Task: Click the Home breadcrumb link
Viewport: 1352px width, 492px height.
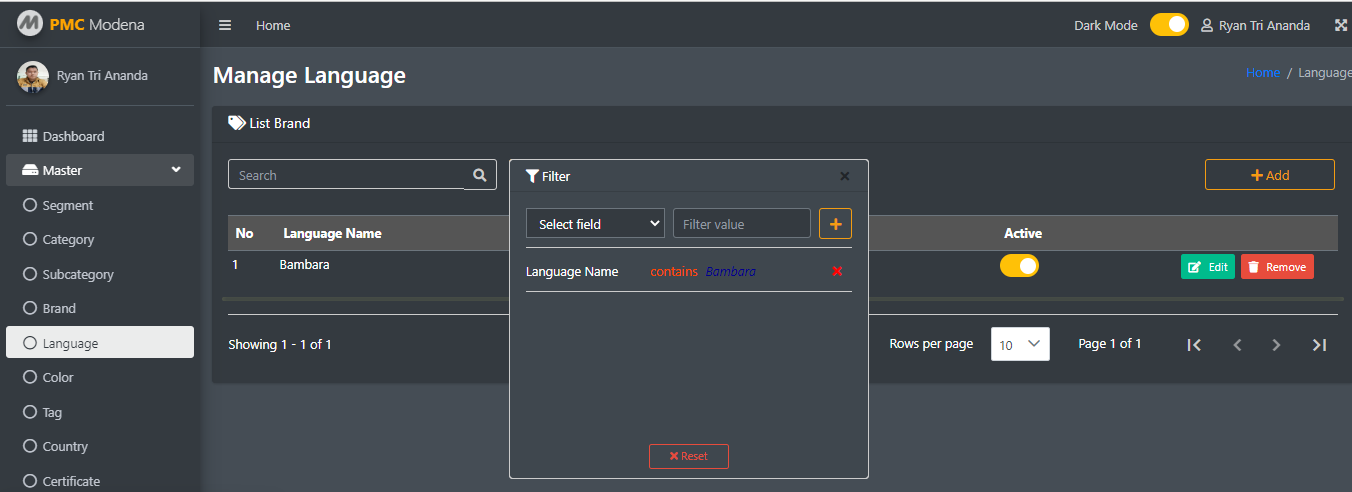Action: click(x=1263, y=73)
